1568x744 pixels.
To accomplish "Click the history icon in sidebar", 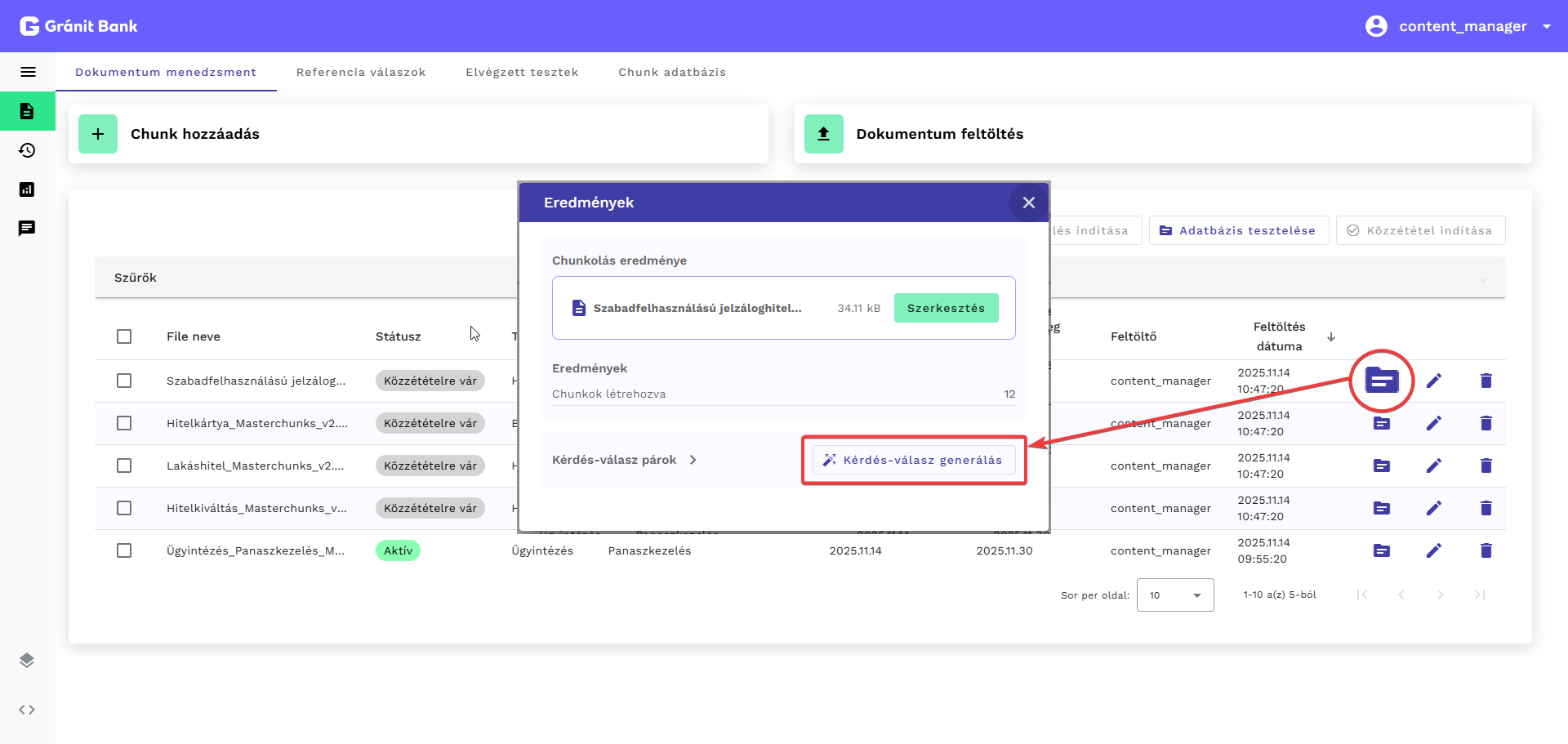I will point(27,150).
